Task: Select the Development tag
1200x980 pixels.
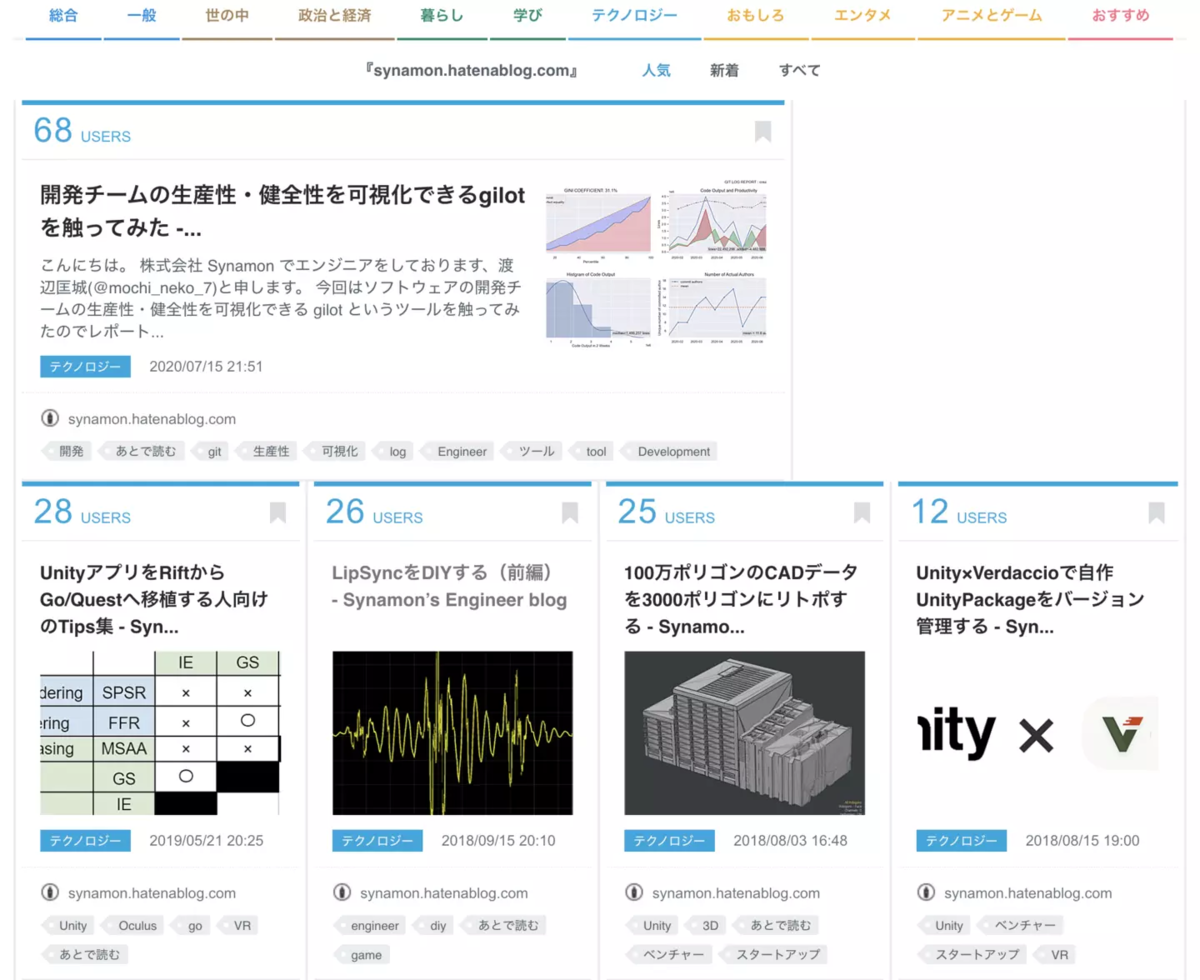Action: tap(670, 451)
